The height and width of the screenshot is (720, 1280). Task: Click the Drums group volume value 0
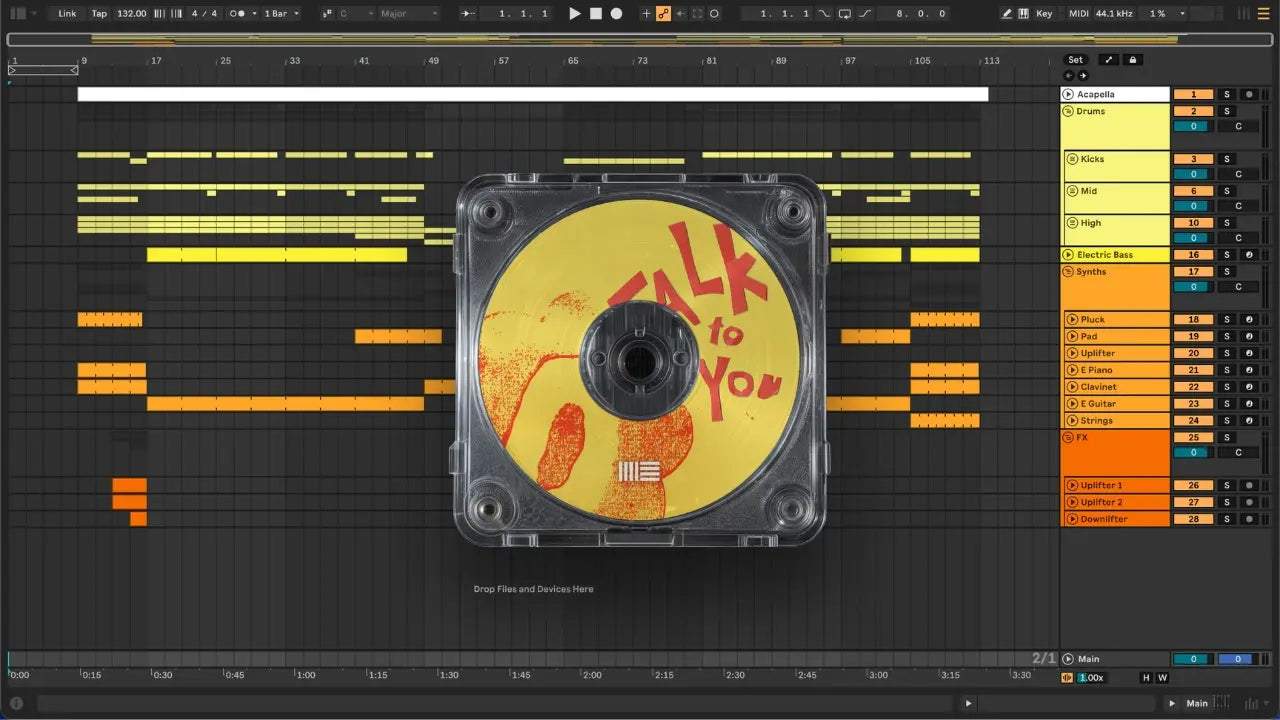tap(1192, 126)
